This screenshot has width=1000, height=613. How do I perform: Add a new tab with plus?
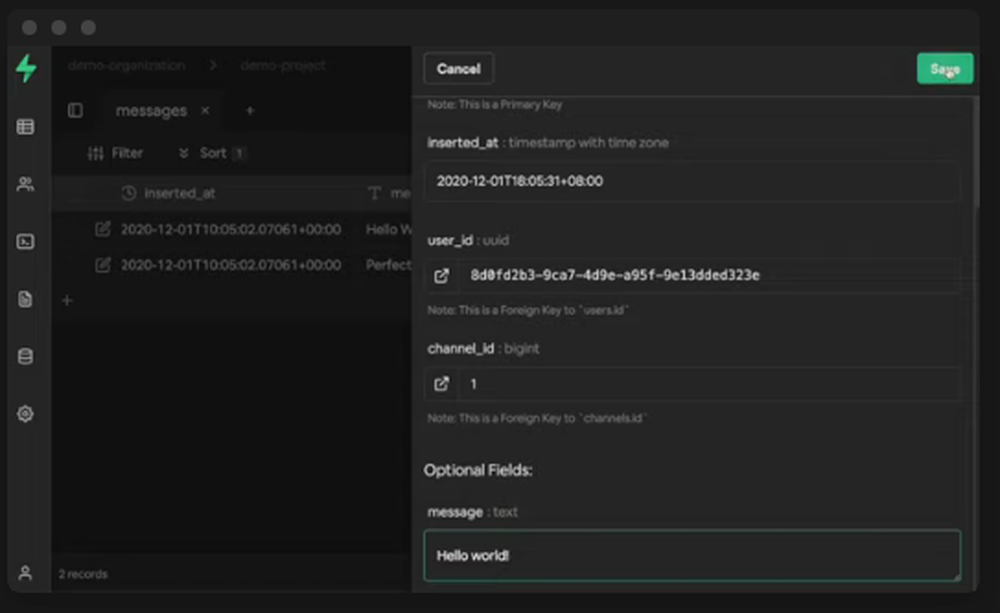pyautogui.click(x=250, y=110)
